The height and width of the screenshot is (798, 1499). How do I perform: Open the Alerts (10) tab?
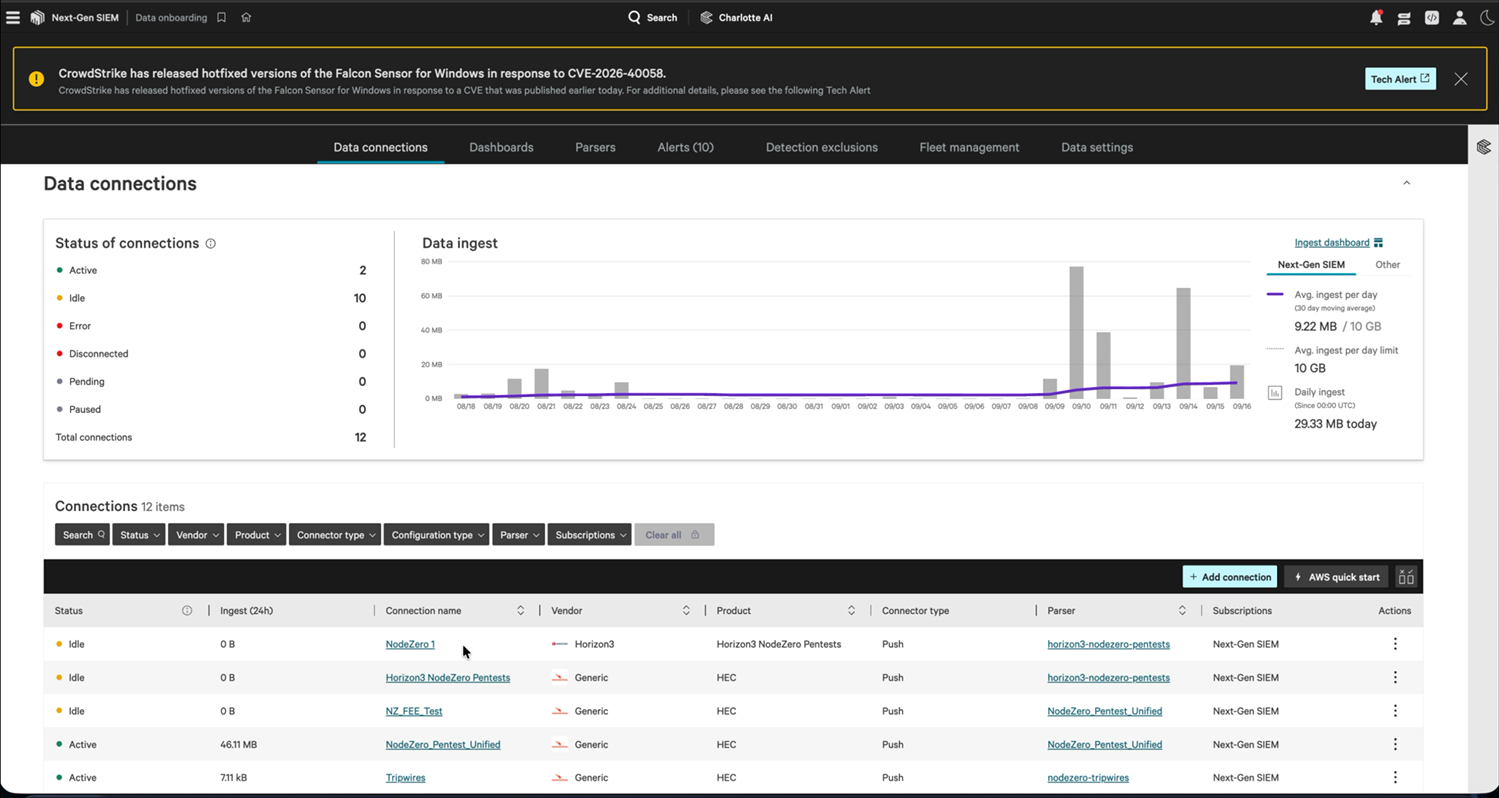click(685, 147)
